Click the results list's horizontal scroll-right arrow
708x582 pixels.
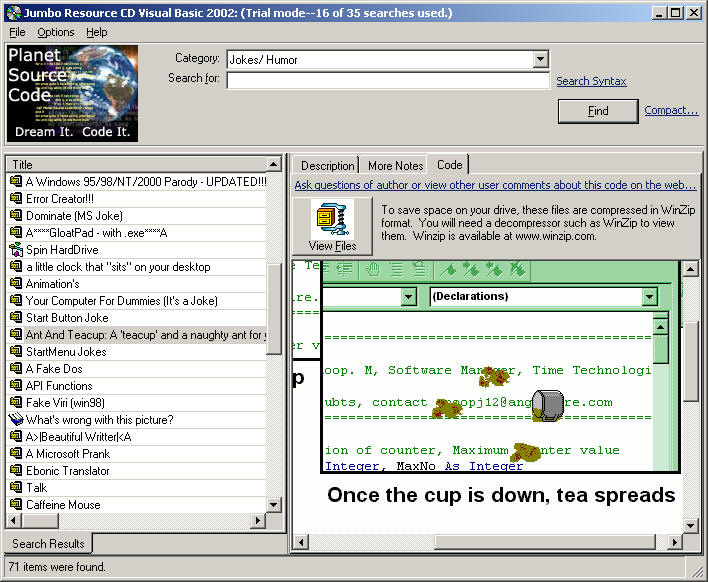[258, 520]
